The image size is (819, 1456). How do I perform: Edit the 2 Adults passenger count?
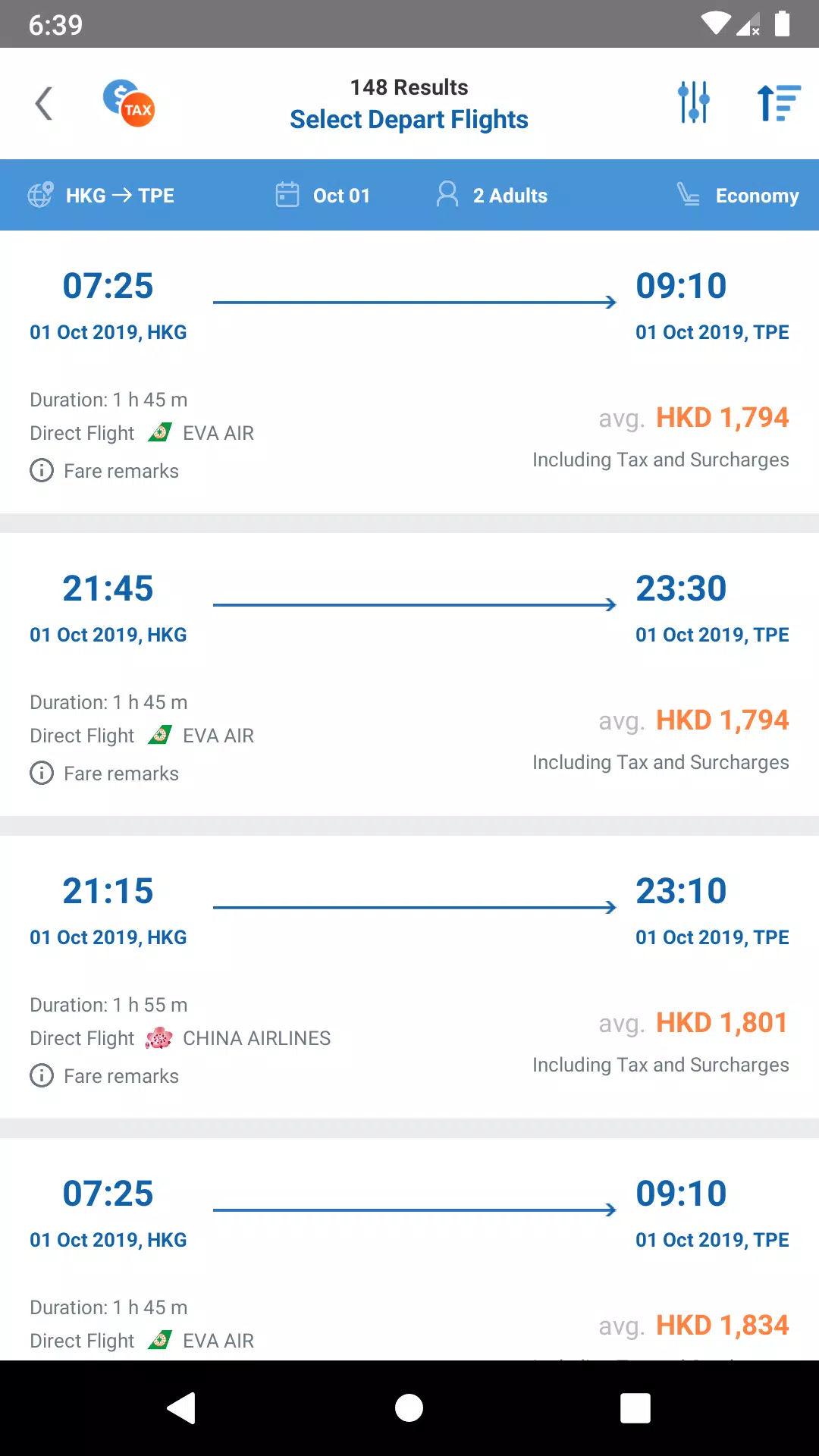[491, 196]
